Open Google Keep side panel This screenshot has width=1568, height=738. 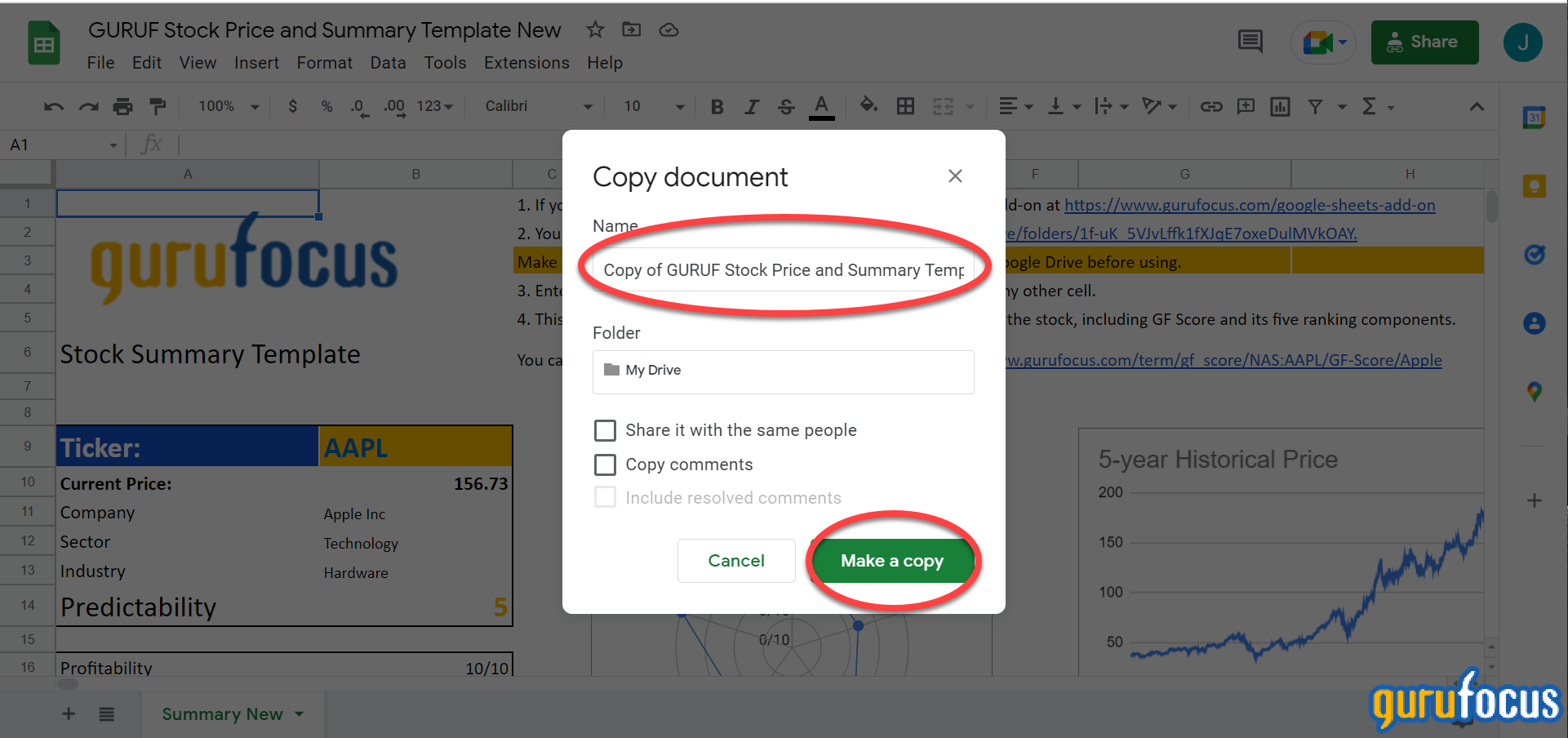pyautogui.click(x=1535, y=186)
